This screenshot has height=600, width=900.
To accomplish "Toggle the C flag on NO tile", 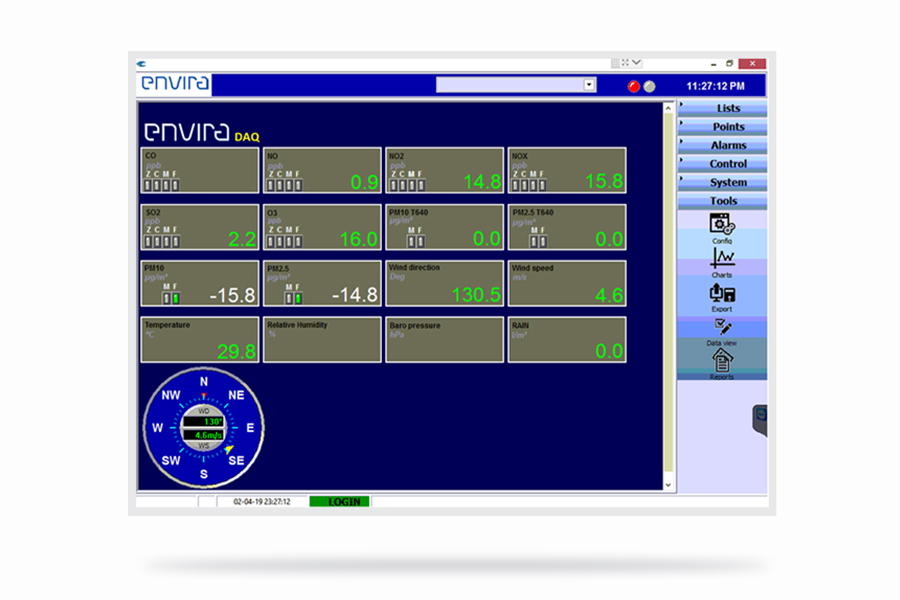I will click(280, 185).
